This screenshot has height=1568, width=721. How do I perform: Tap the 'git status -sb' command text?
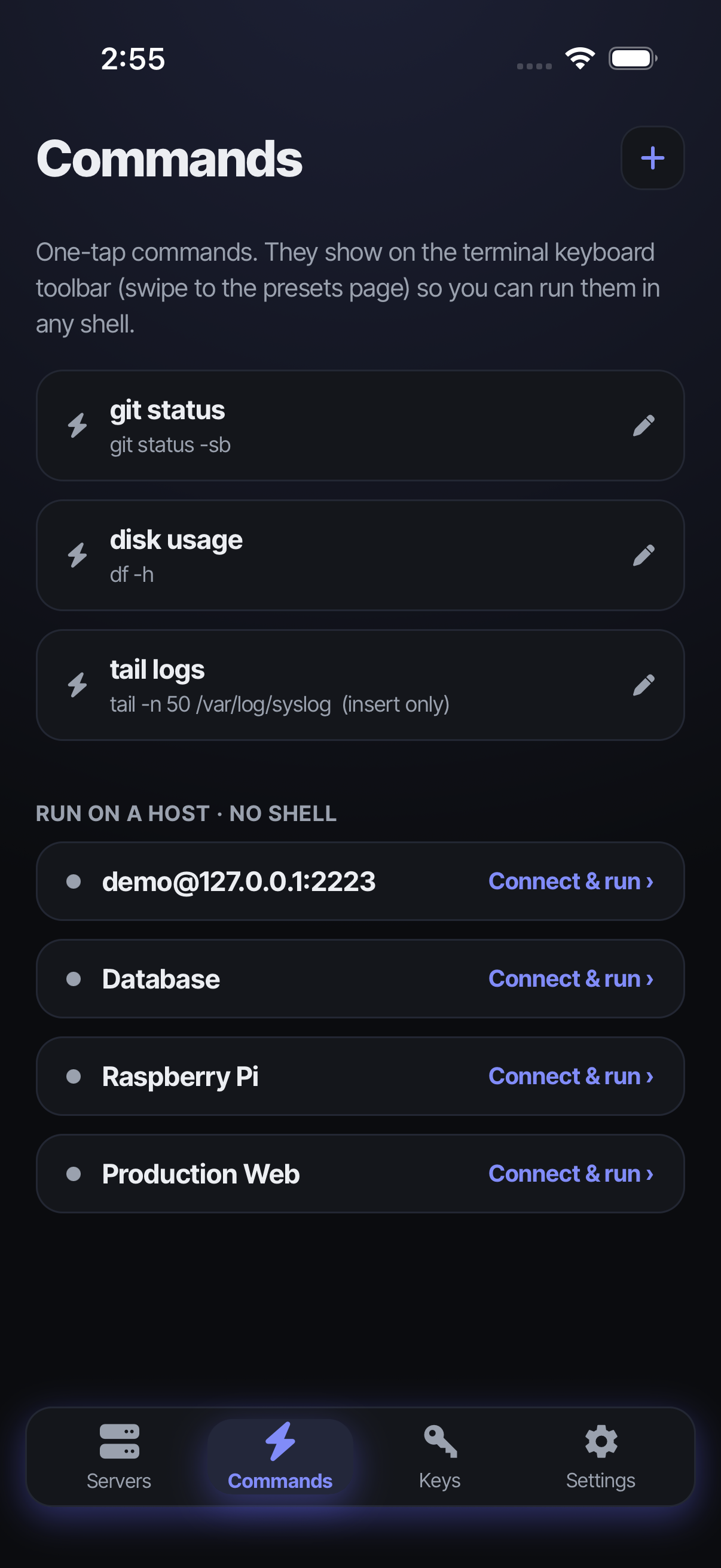pyautogui.click(x=170, y=445)
